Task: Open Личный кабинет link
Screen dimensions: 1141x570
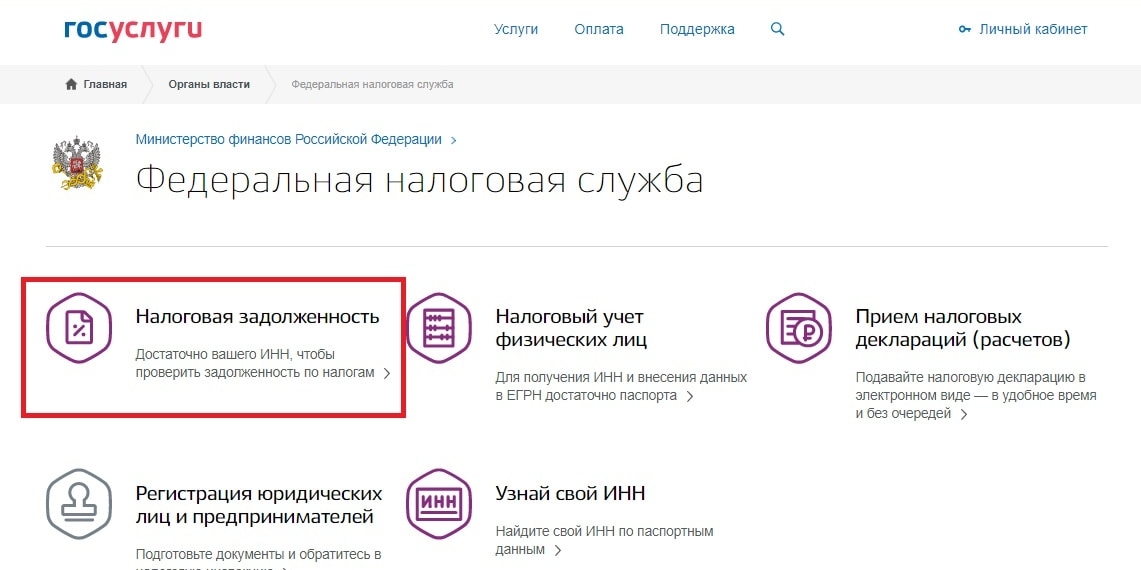Action: click(1033, 29)
